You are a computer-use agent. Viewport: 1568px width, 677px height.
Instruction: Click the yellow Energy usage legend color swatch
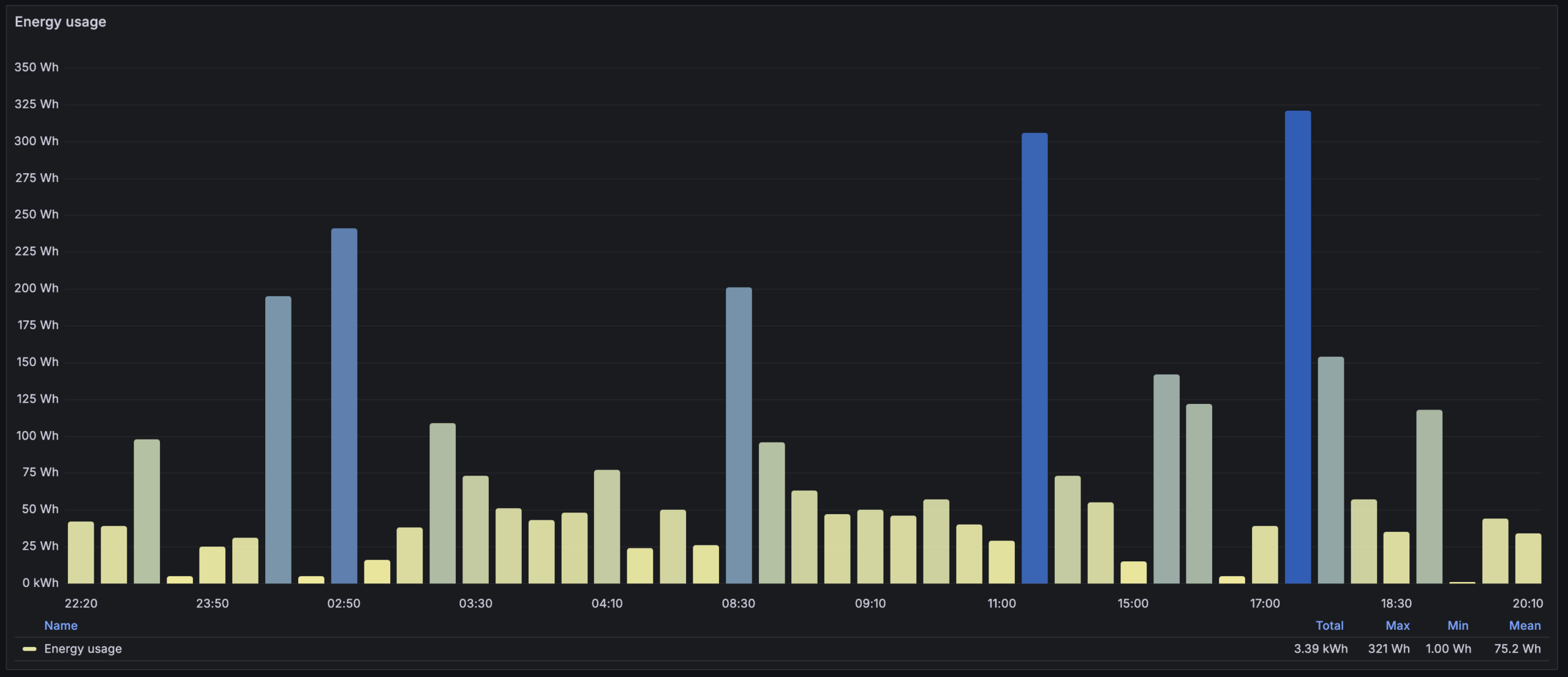point(29,649)
